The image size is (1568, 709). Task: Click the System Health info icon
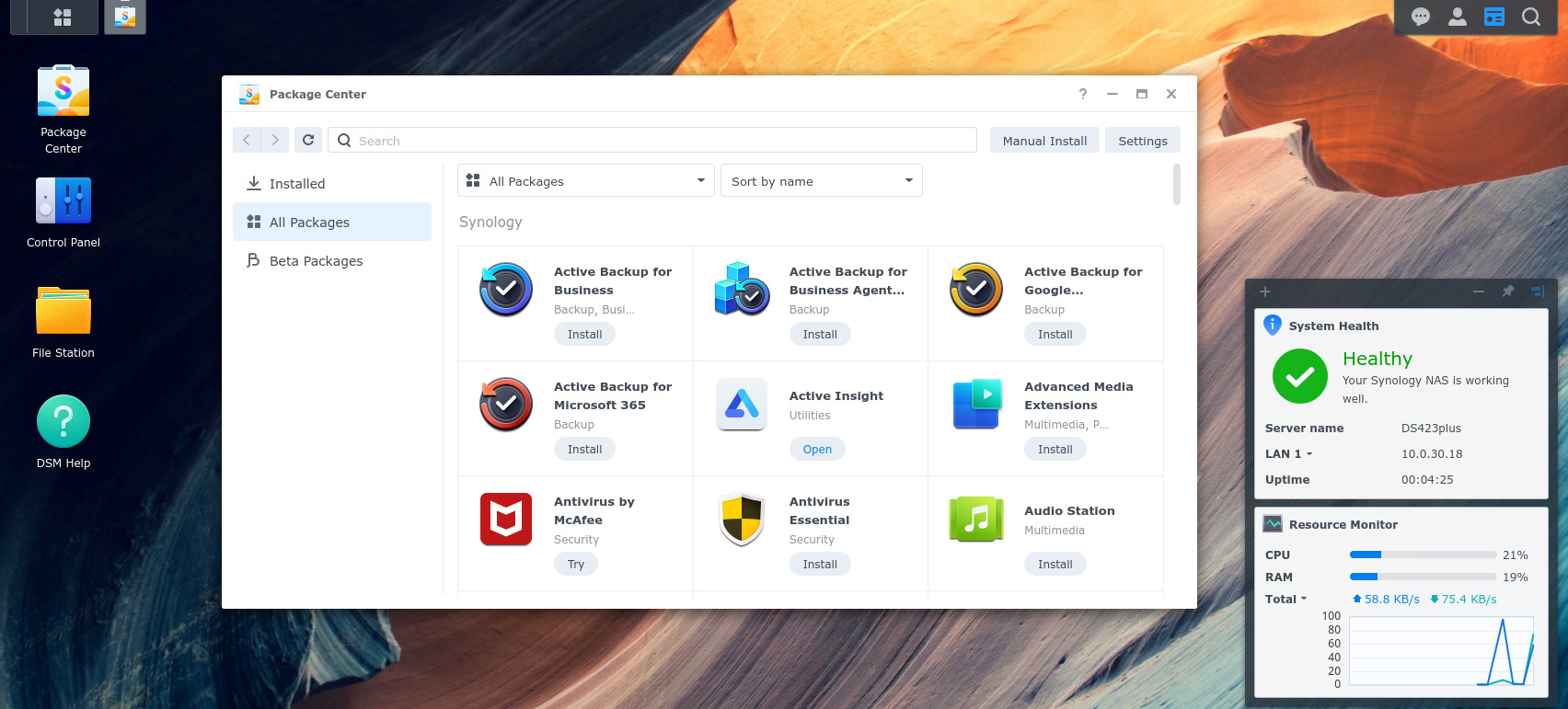coord(1273,325)
